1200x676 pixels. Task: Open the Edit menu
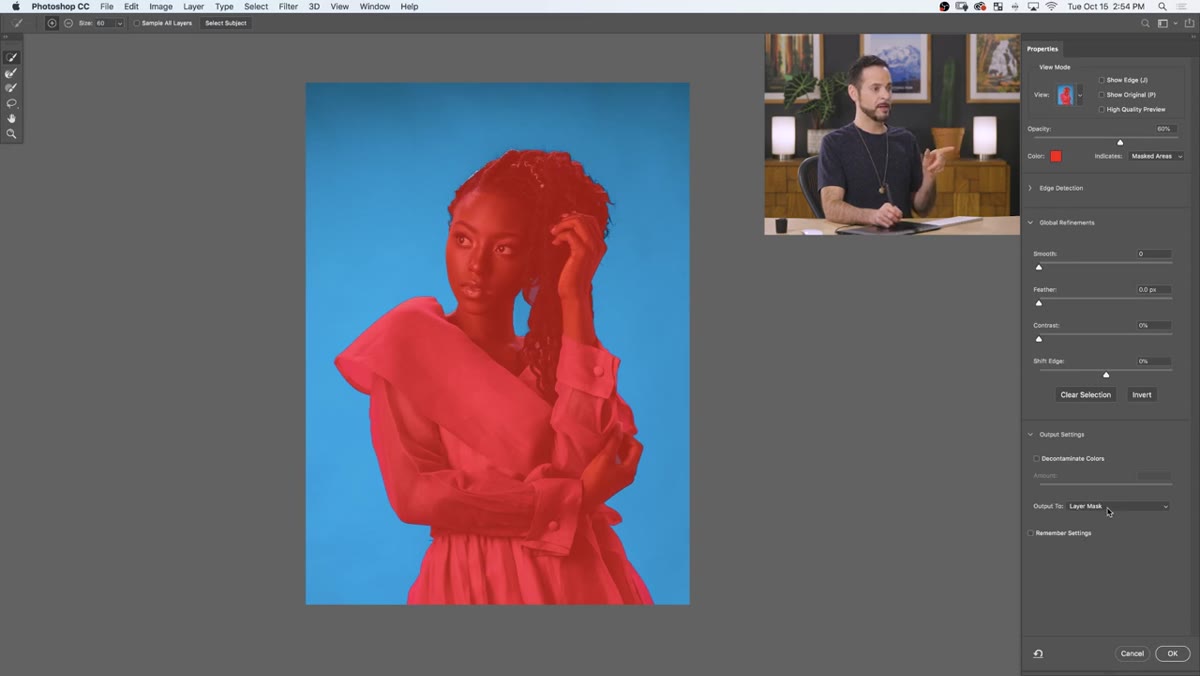pos(131,6)
